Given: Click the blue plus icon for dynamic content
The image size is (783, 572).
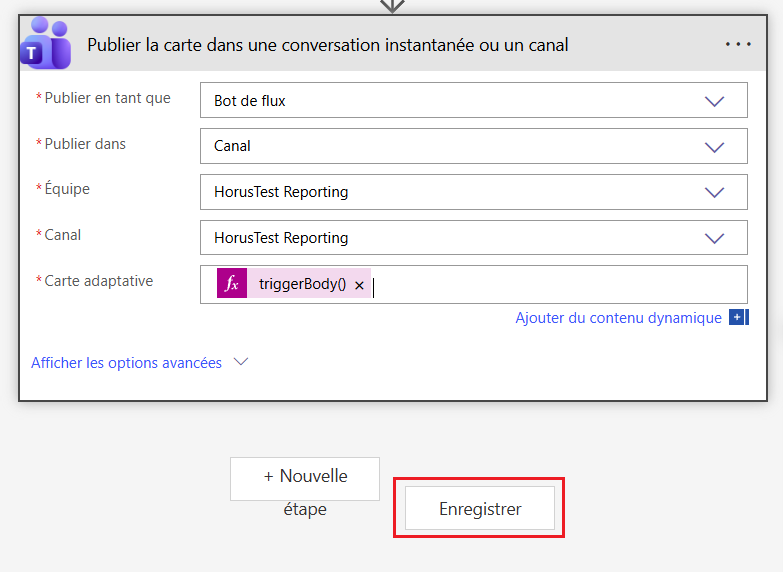Looking at the screenshot, I should click(x=738, y=318).
